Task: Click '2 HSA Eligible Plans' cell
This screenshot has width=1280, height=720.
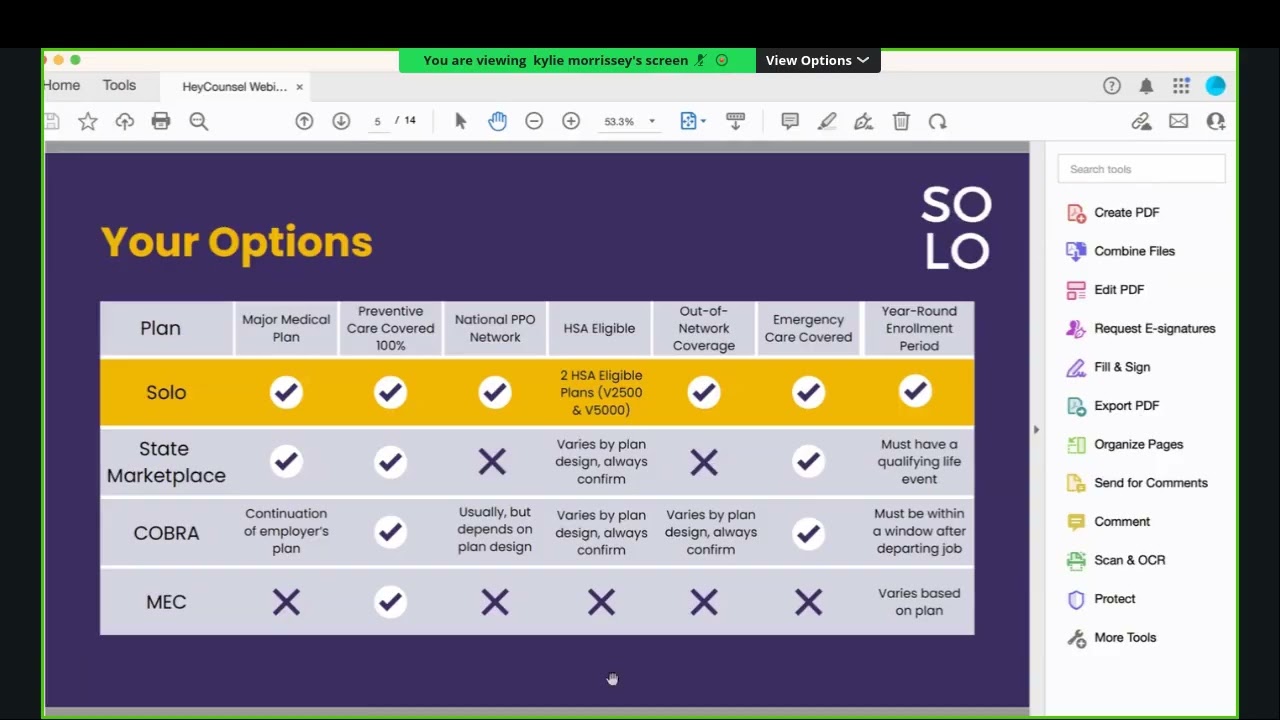Action: 601,393
